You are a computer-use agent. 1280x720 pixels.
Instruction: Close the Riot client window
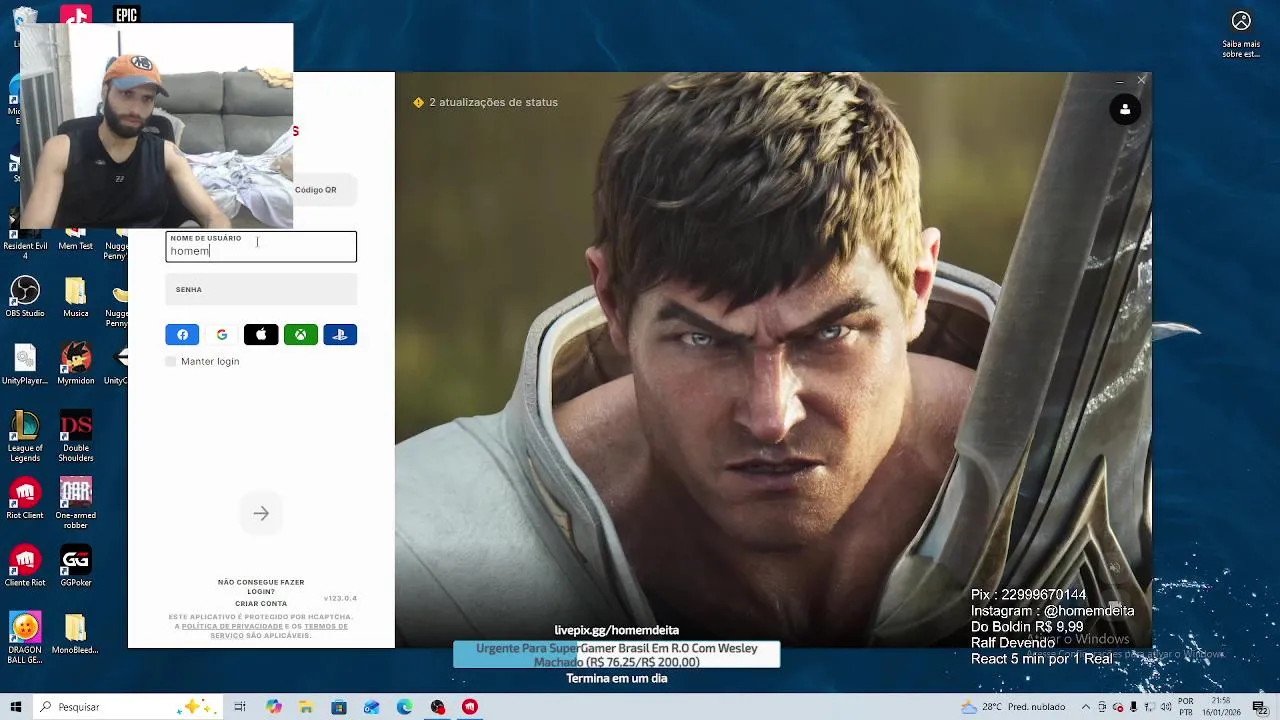click(1141, 80)
